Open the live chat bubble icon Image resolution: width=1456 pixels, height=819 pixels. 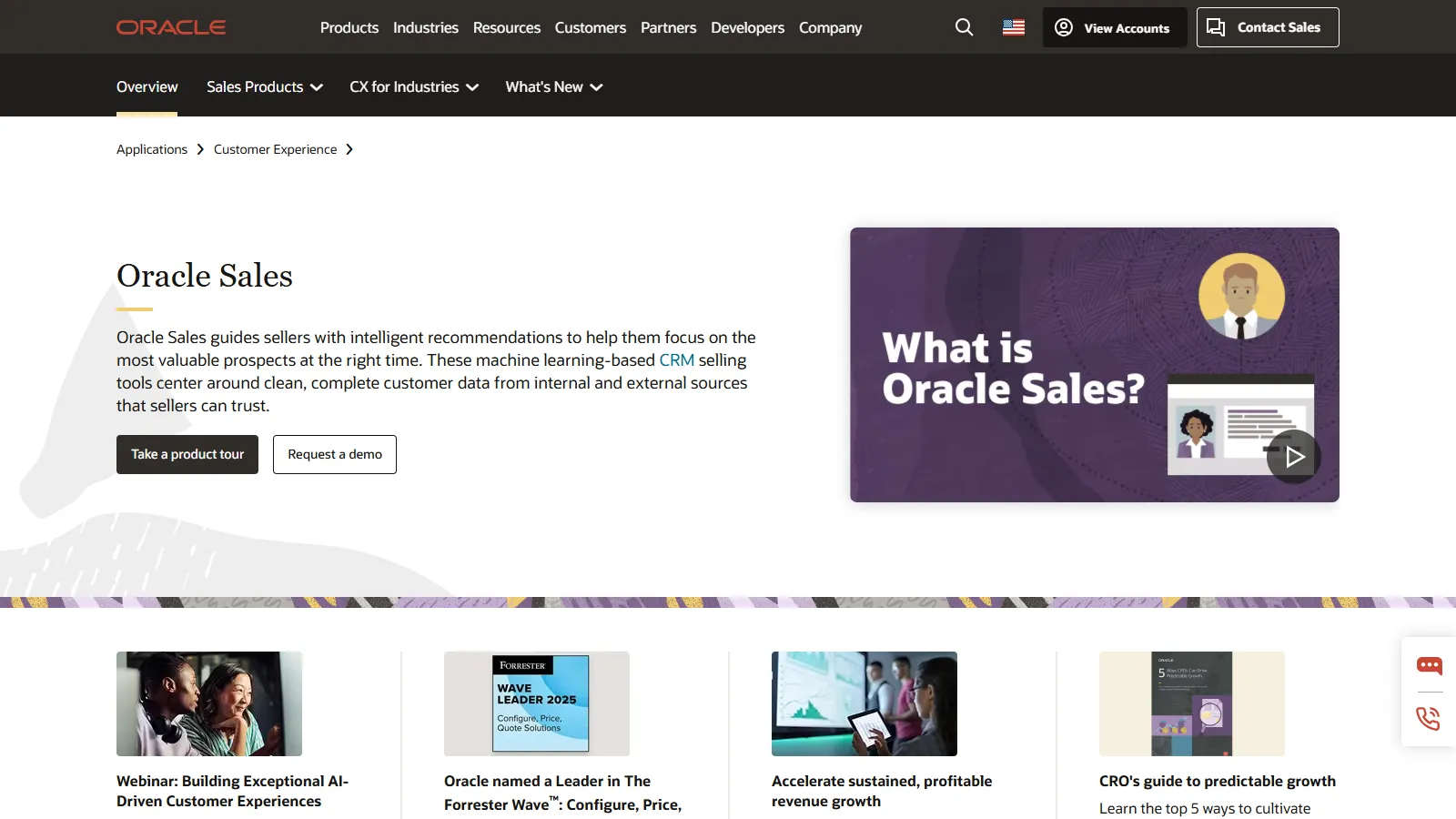[1429, 665]
